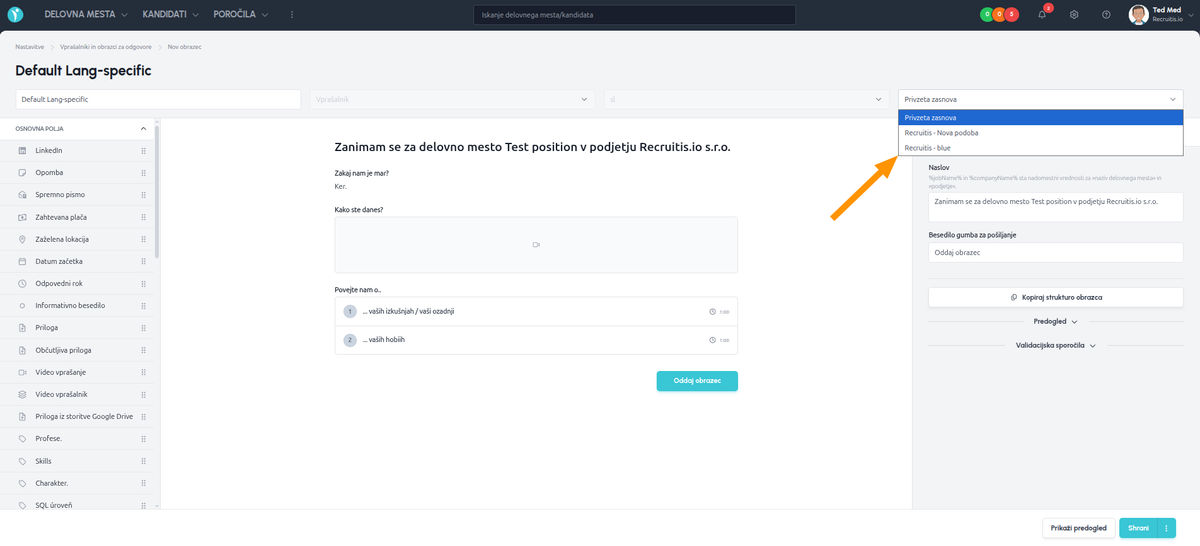Click the Zahtevana plača icon
This screenshot has height=546, width=1200.
(23, 217)
